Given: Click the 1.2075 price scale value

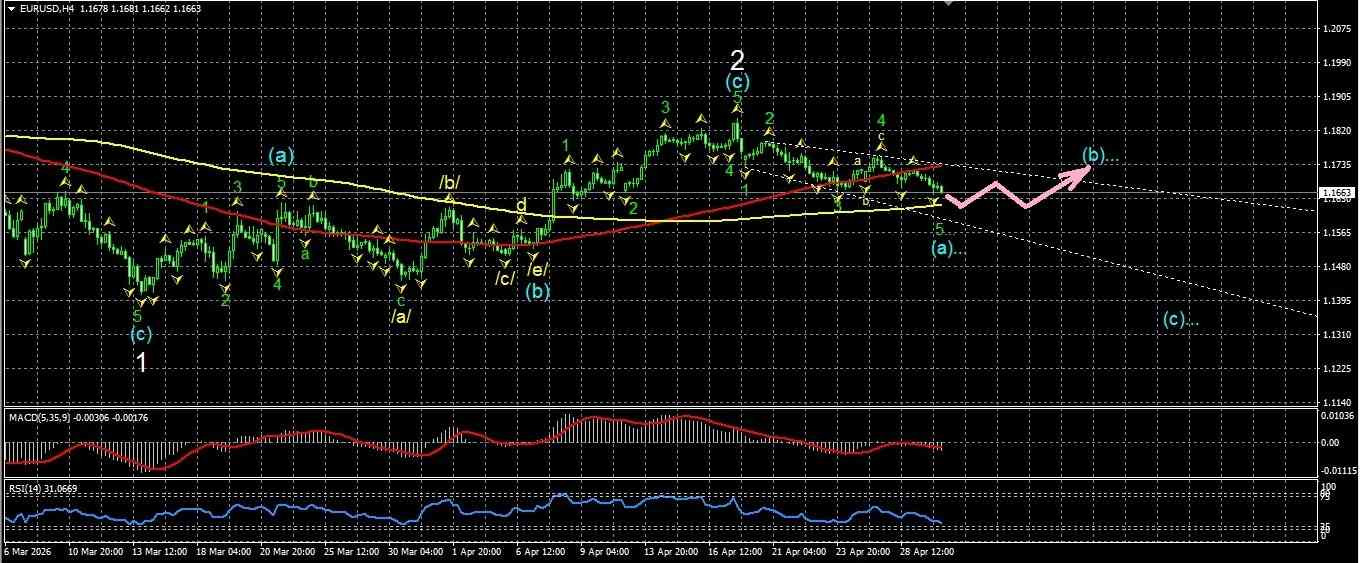Looking at the screenshot, I should coord(1337,29).
